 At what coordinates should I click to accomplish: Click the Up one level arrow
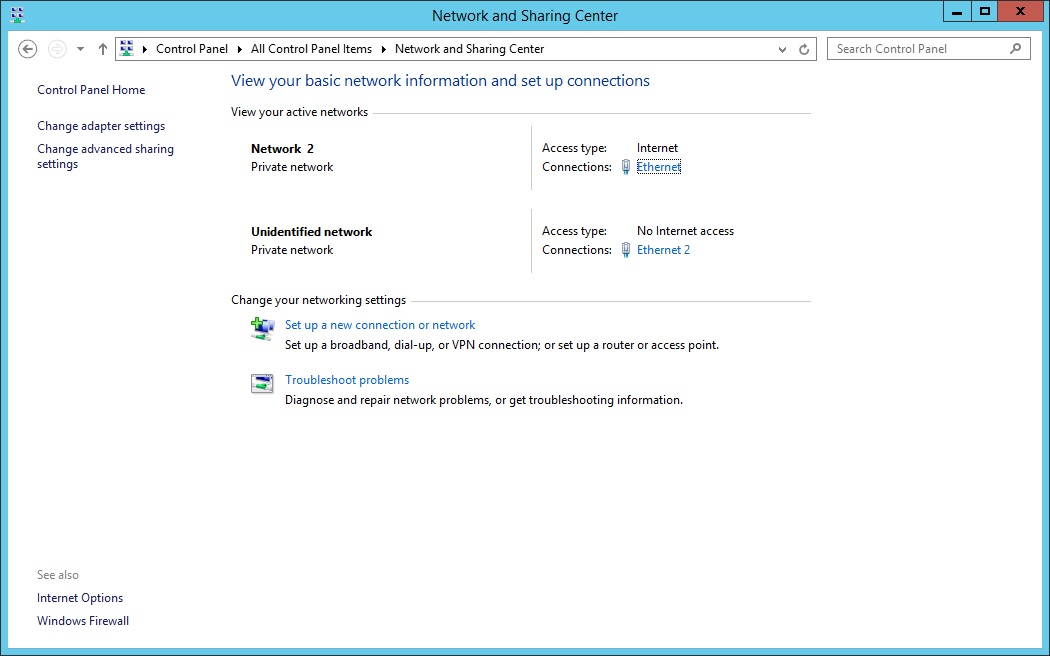point(103,49)
